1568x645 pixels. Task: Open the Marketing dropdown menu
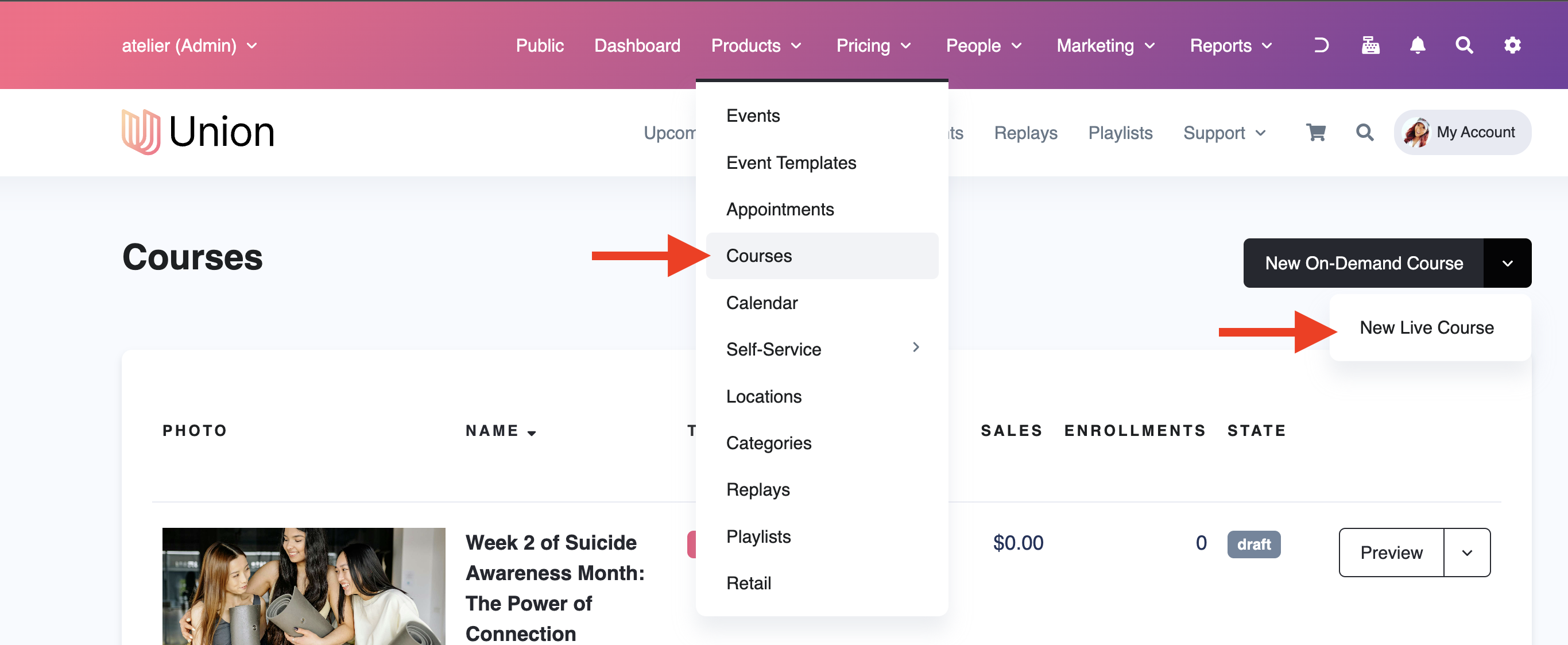[x=1106, y=46]
